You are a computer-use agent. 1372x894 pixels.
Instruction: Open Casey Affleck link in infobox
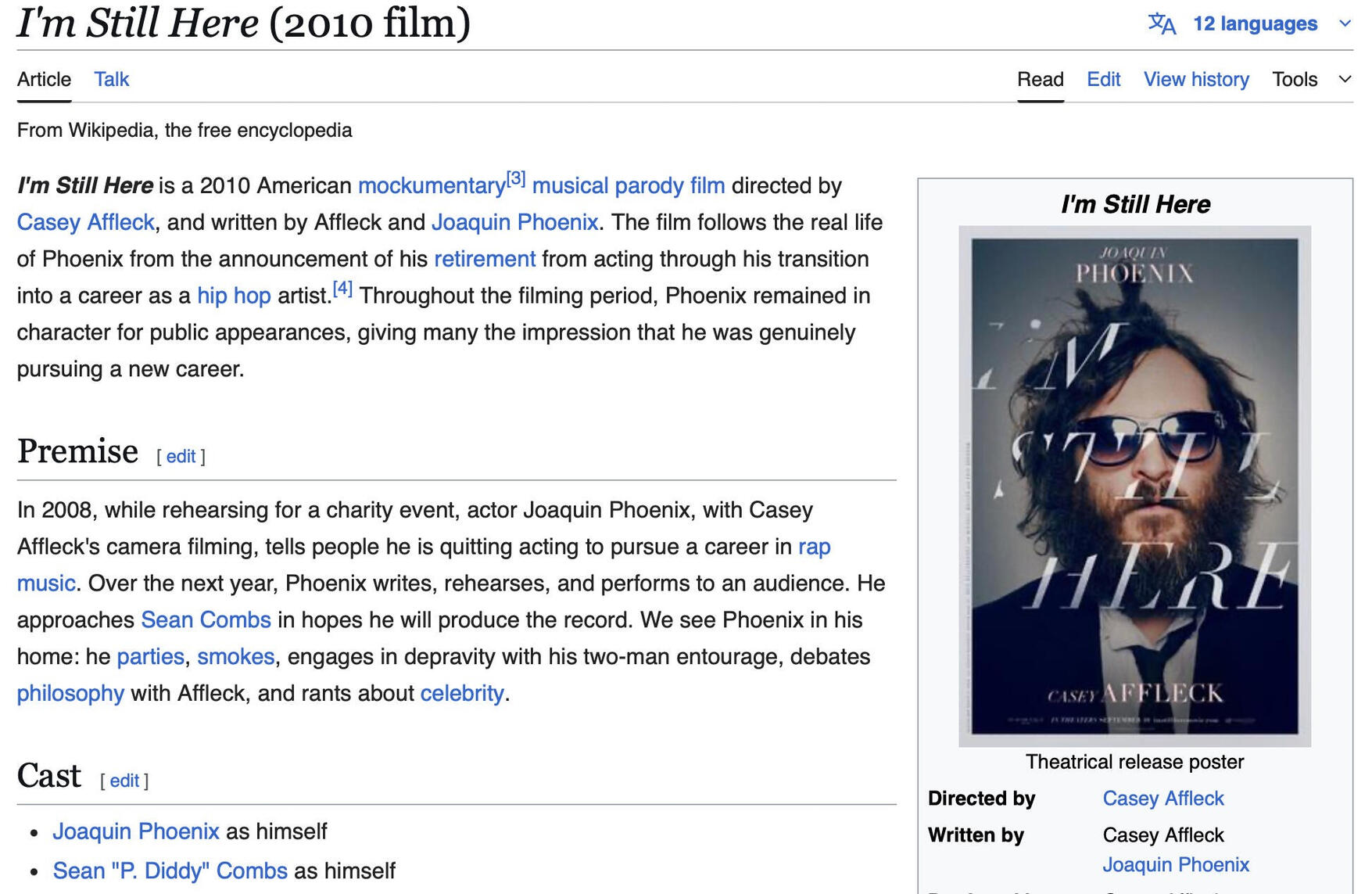pyautogui.click(x=1162, y=799)
